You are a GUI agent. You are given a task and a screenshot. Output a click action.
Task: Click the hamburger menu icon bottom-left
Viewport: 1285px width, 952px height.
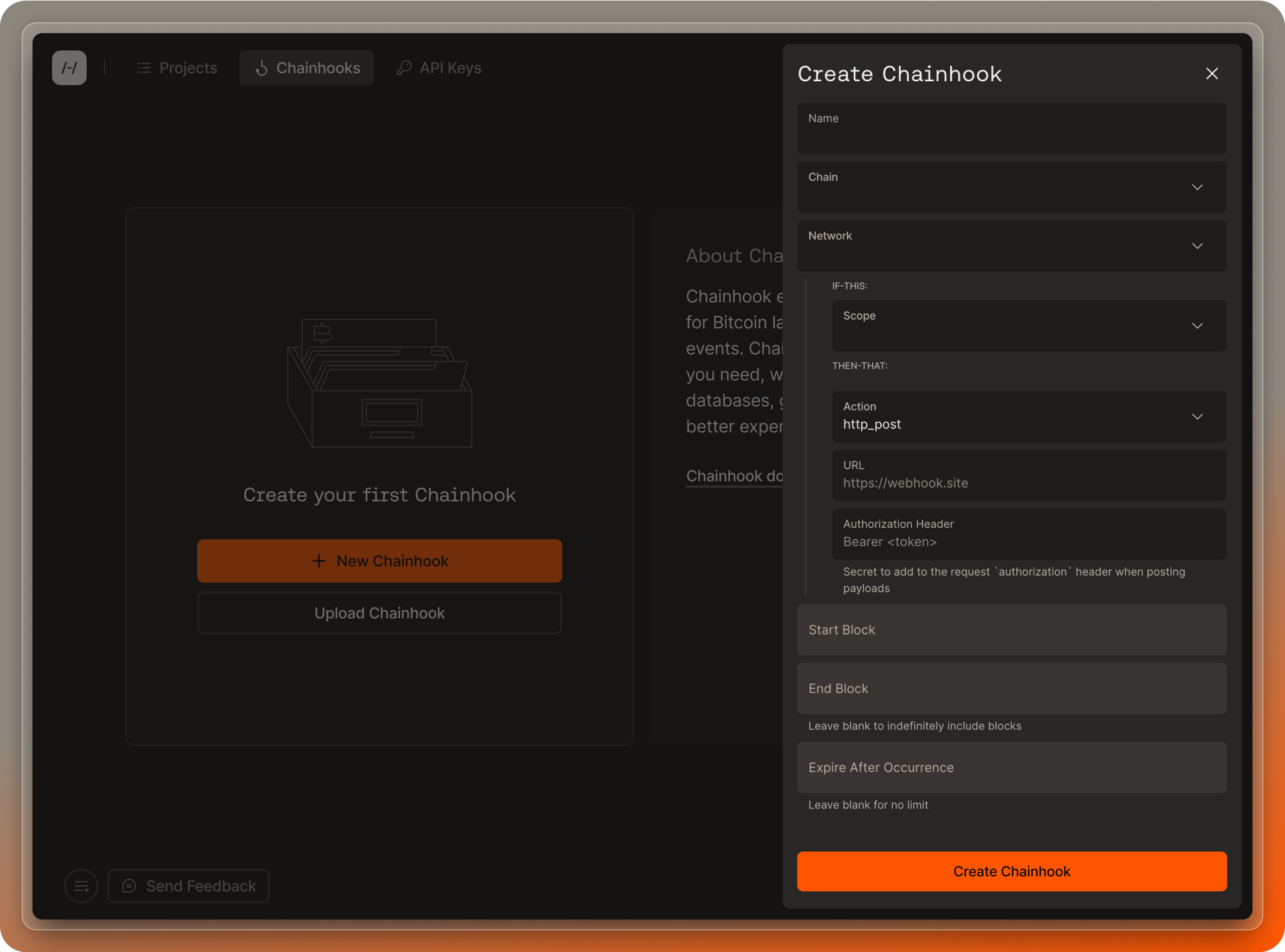pos(80,885)
